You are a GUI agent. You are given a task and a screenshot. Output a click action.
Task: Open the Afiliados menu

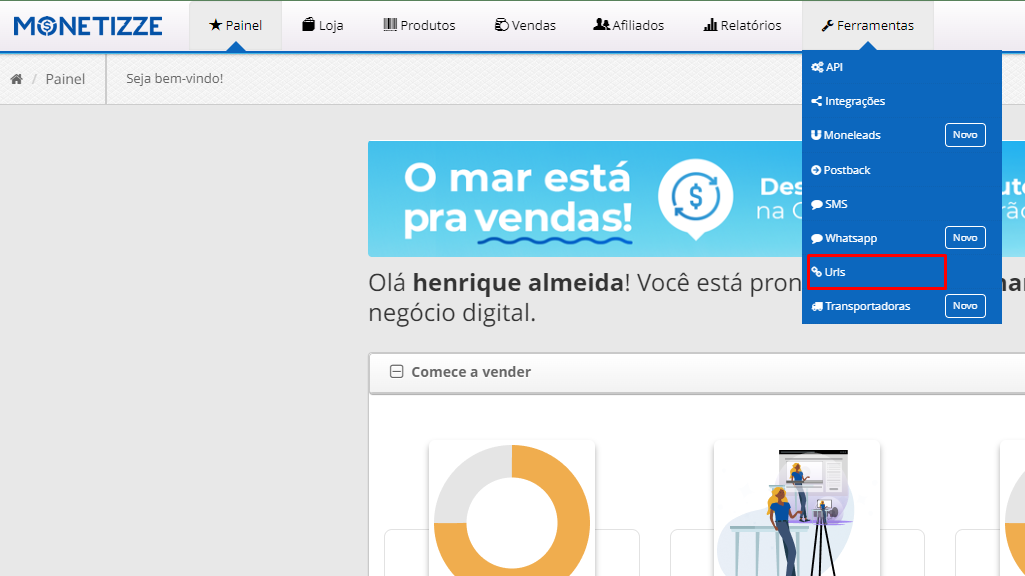pos(628,25)
